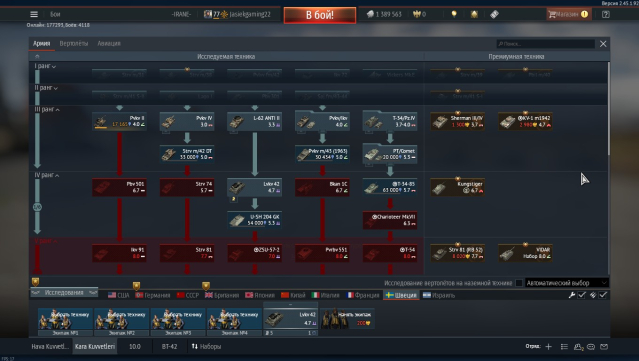
Task: Click the vehicle search input field
Action: coord(546,44)
